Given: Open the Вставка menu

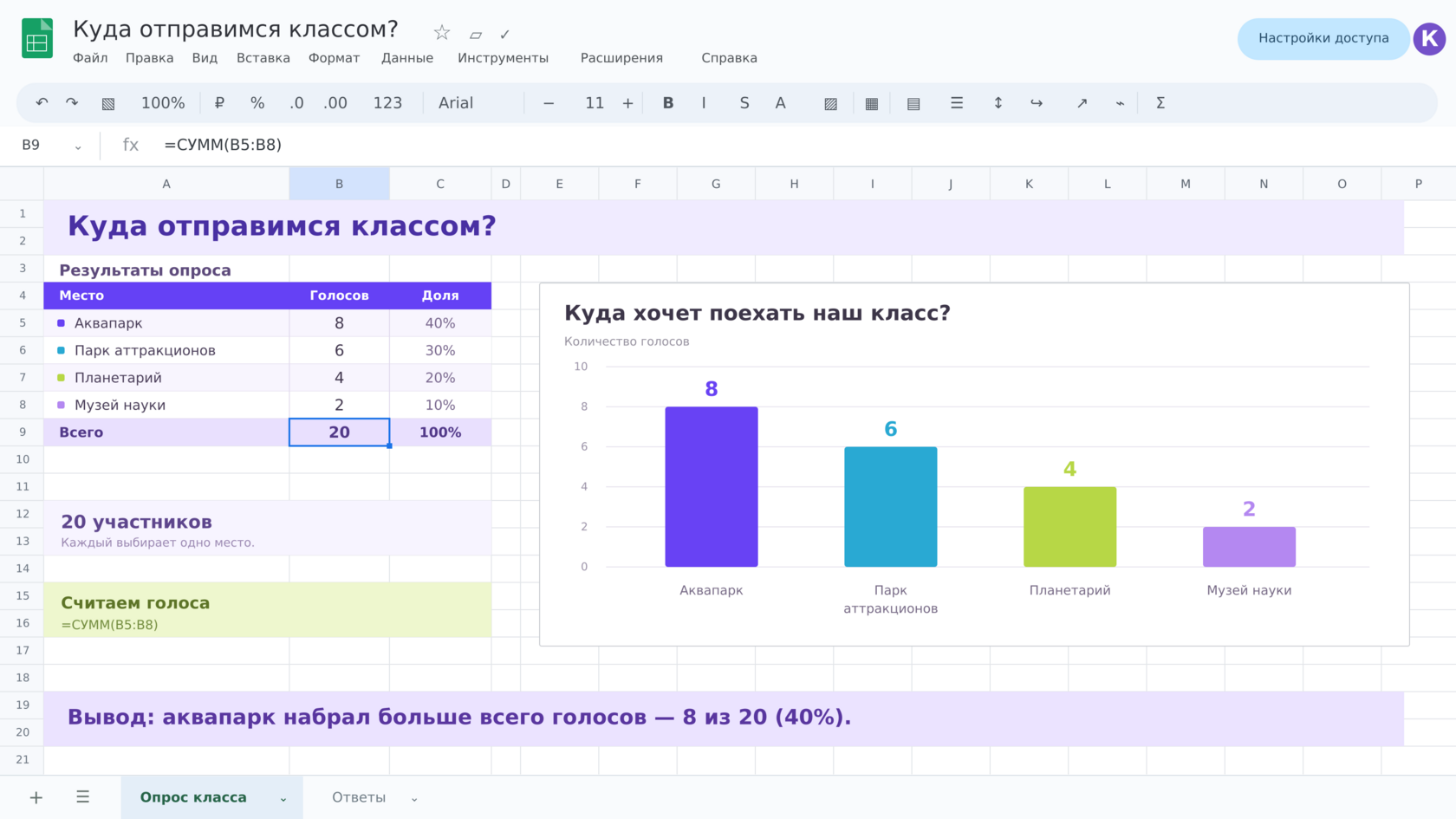Looking at the screenshot, I should (x=263, y=58).
